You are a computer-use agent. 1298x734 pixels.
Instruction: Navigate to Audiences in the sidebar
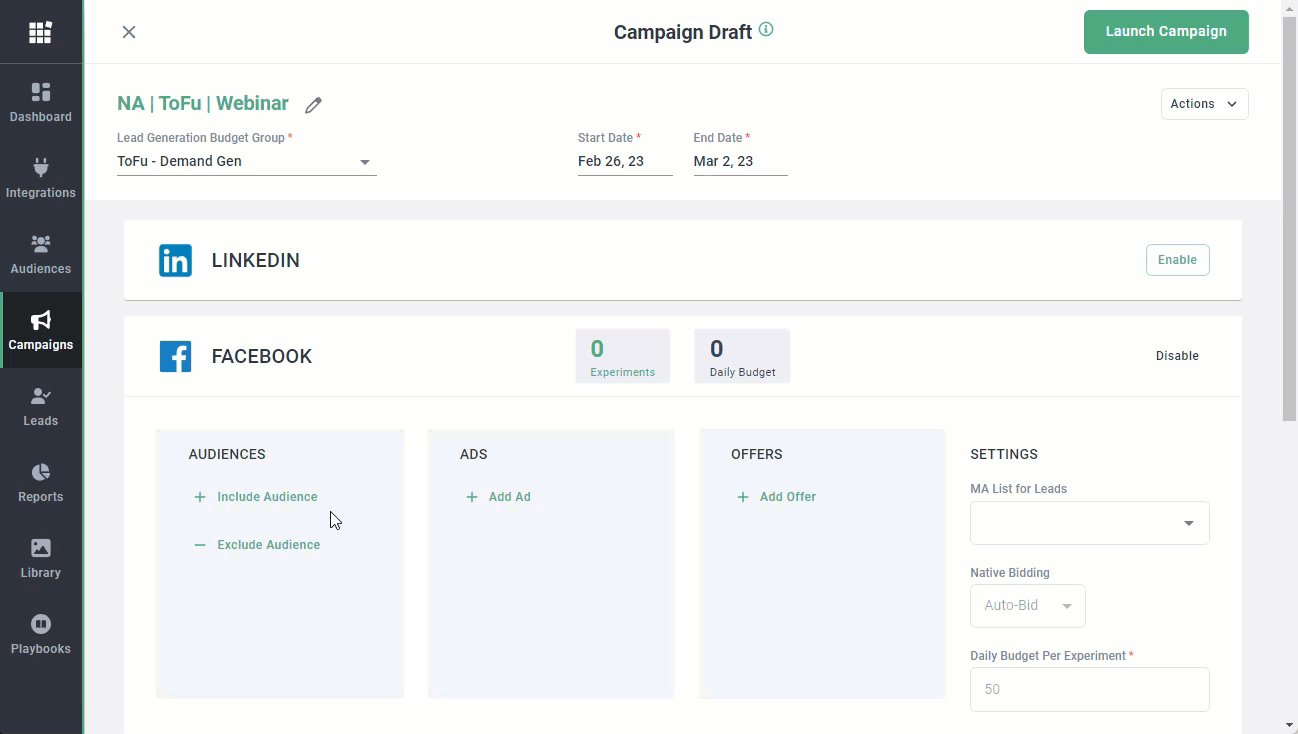pos(41,256)
